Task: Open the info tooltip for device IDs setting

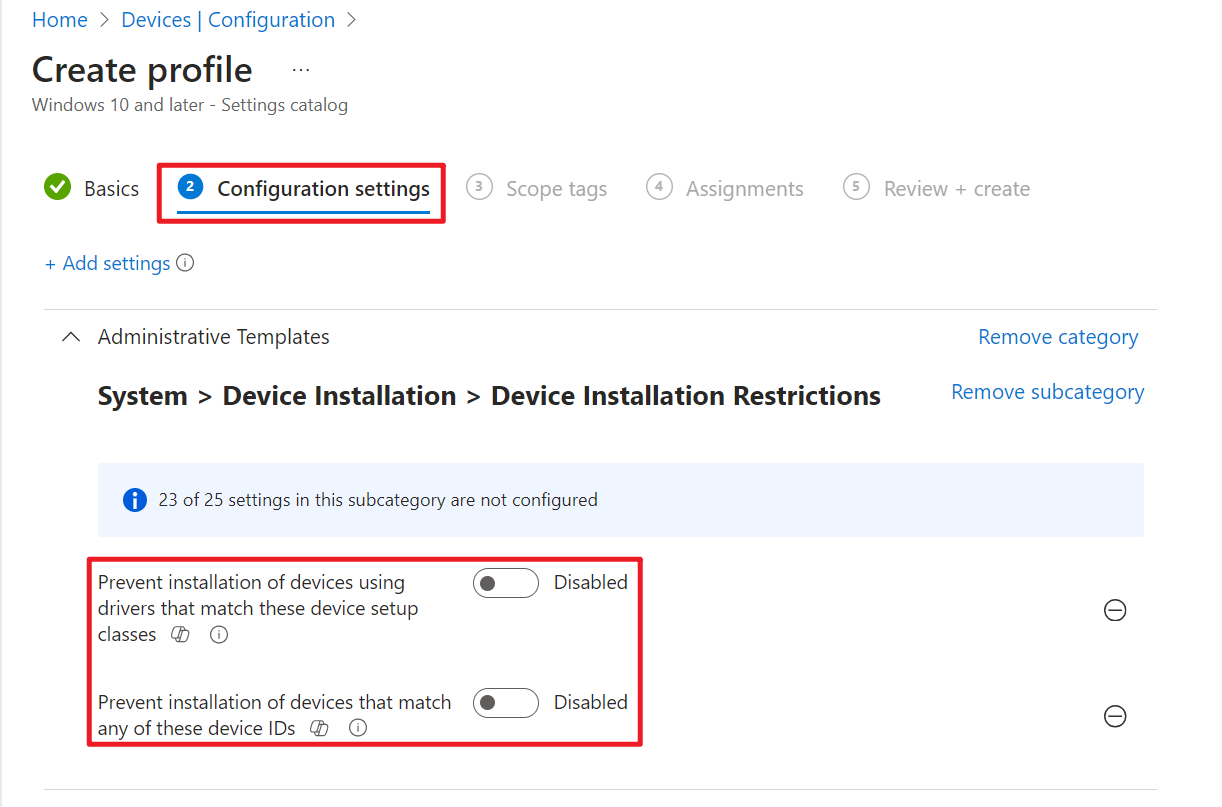Action: (357, 728)
